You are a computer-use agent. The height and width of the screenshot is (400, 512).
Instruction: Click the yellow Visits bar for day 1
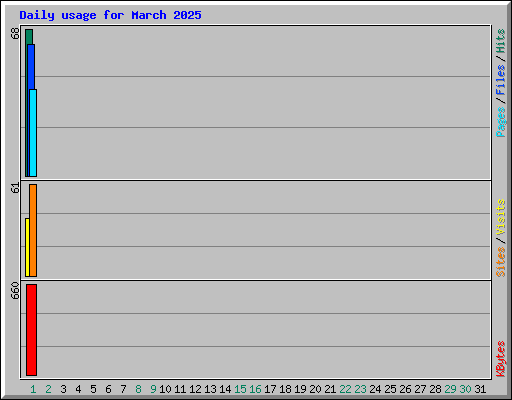click(x=27, y=247)
